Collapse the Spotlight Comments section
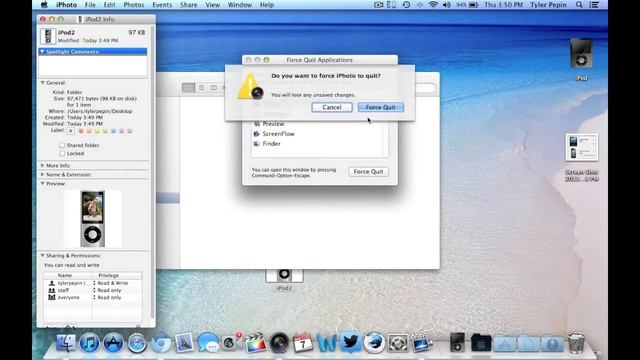Viewport: 640px width, 360px height. (42, 52)
